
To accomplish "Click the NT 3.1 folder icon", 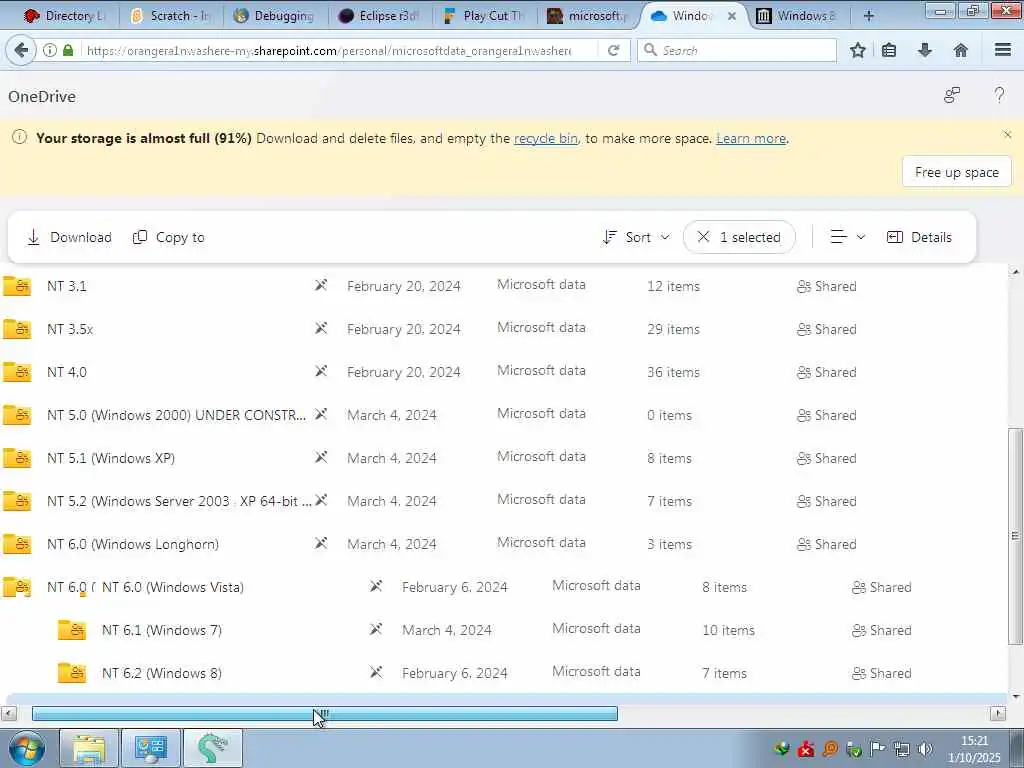I will click(17, 286).
